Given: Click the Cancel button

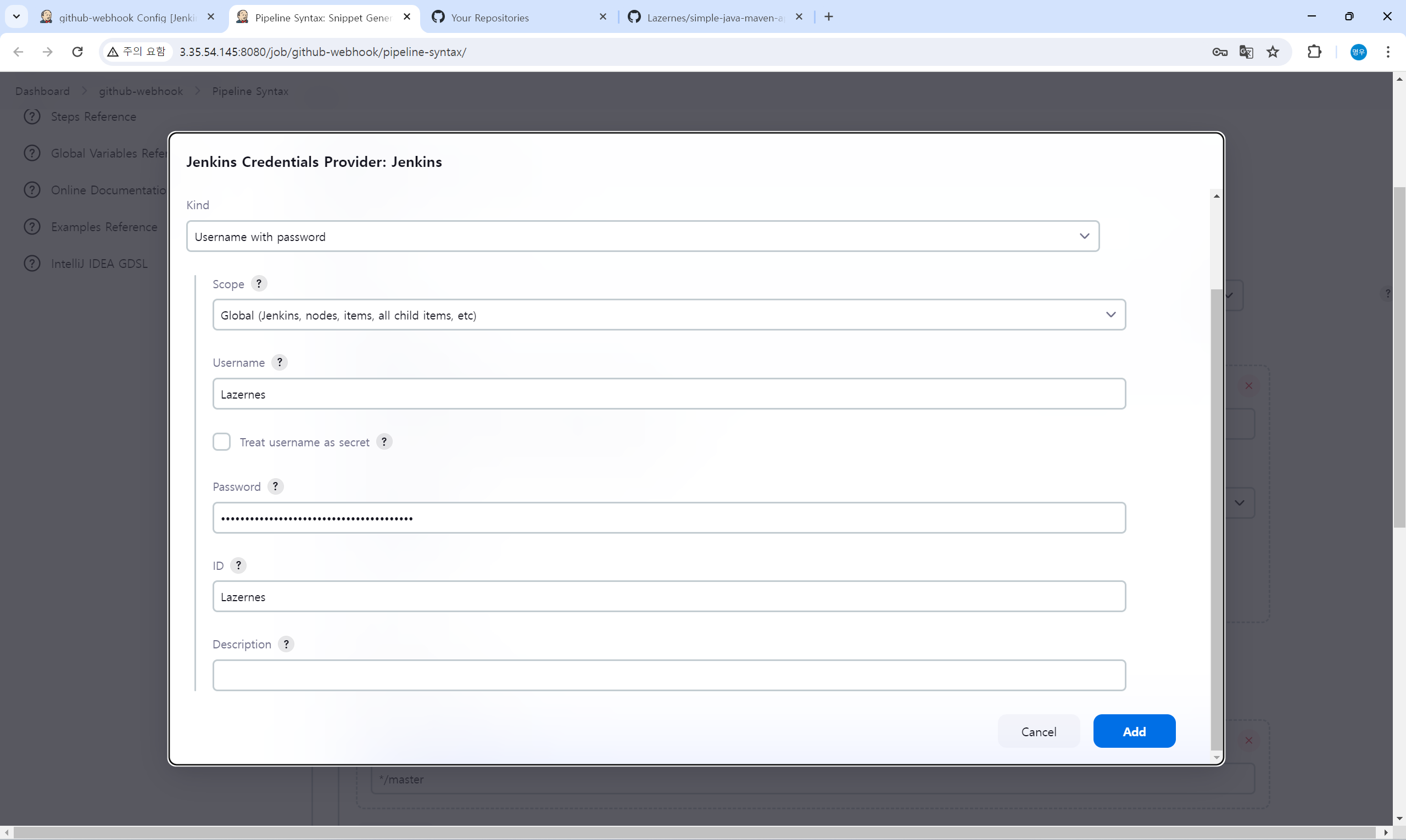Looking at the screenshot, I should click(1039, 731).
